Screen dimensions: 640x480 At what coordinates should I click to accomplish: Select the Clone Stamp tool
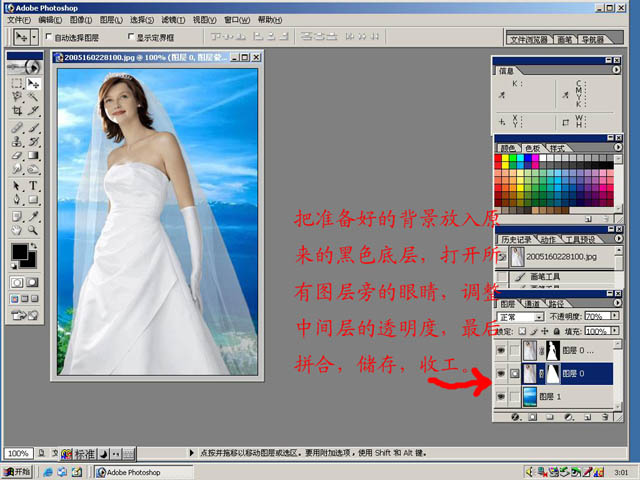(16, 142)
